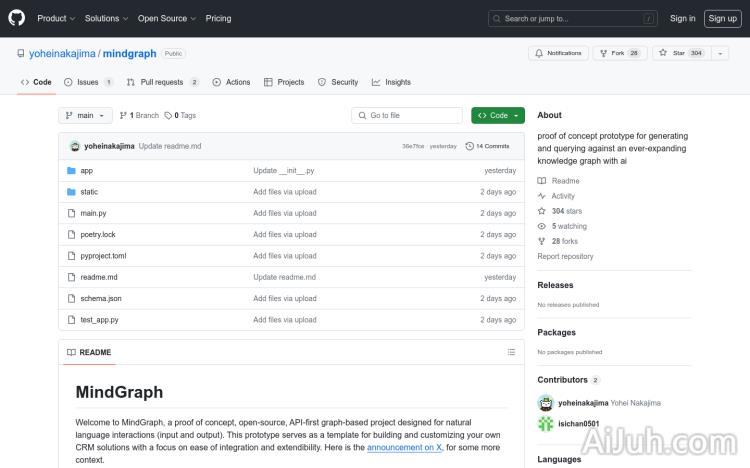Click the isichan0501 contributor avatar
750x468 pixels.
pos(546,423)
